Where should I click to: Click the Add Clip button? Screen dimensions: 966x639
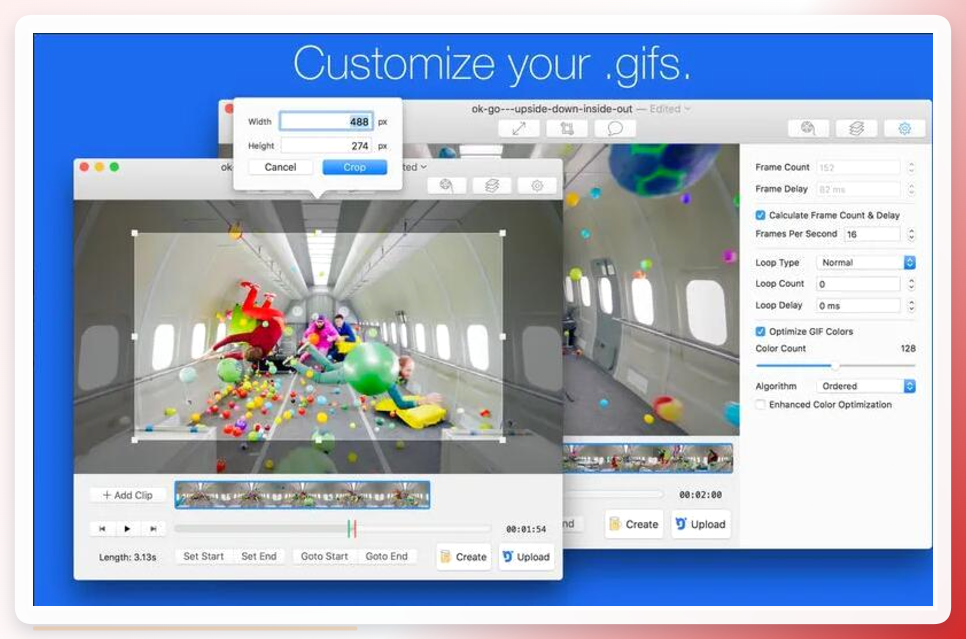tap(128, 495)
